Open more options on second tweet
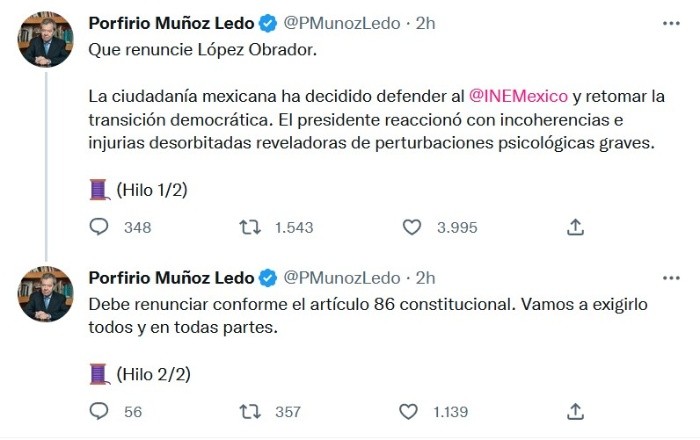Image resolution: width=700 pixels, height=440 pixels. (x=668, y=277)
